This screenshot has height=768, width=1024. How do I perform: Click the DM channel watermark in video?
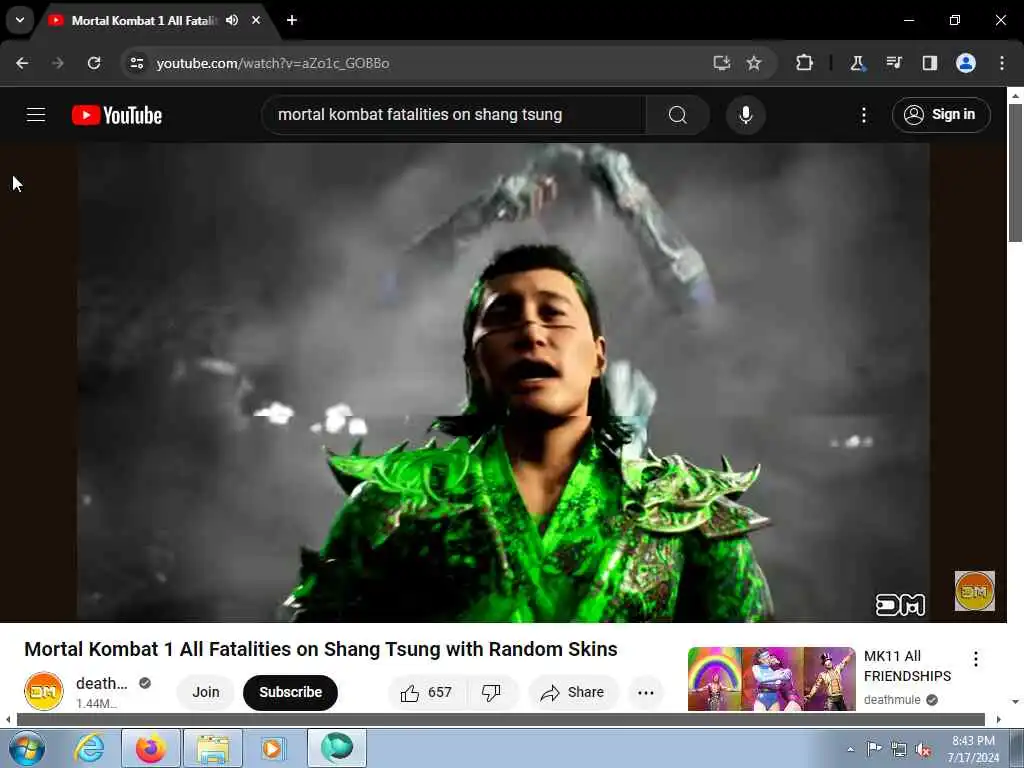pos(974,591)
